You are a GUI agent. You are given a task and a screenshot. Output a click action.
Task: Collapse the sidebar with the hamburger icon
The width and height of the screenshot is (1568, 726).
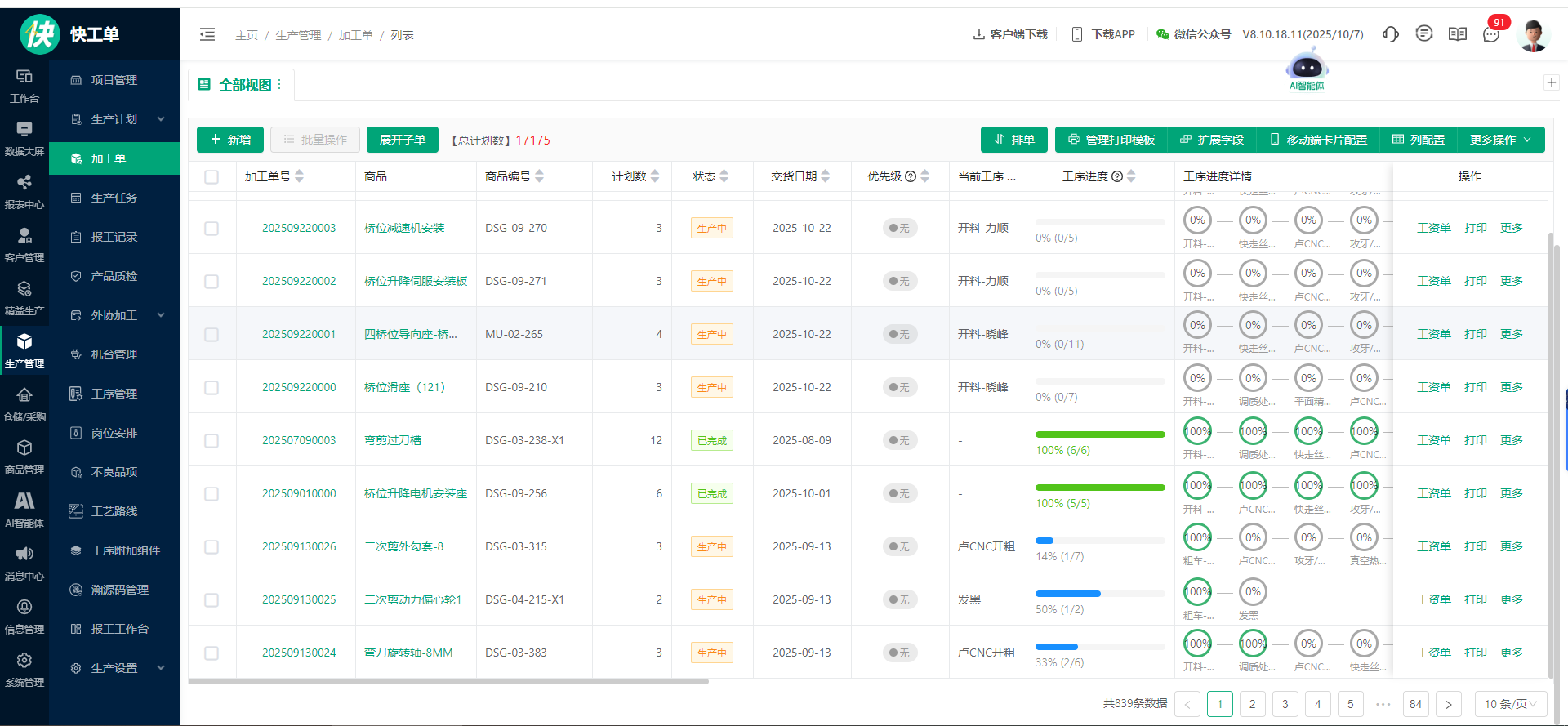(207, 34)
